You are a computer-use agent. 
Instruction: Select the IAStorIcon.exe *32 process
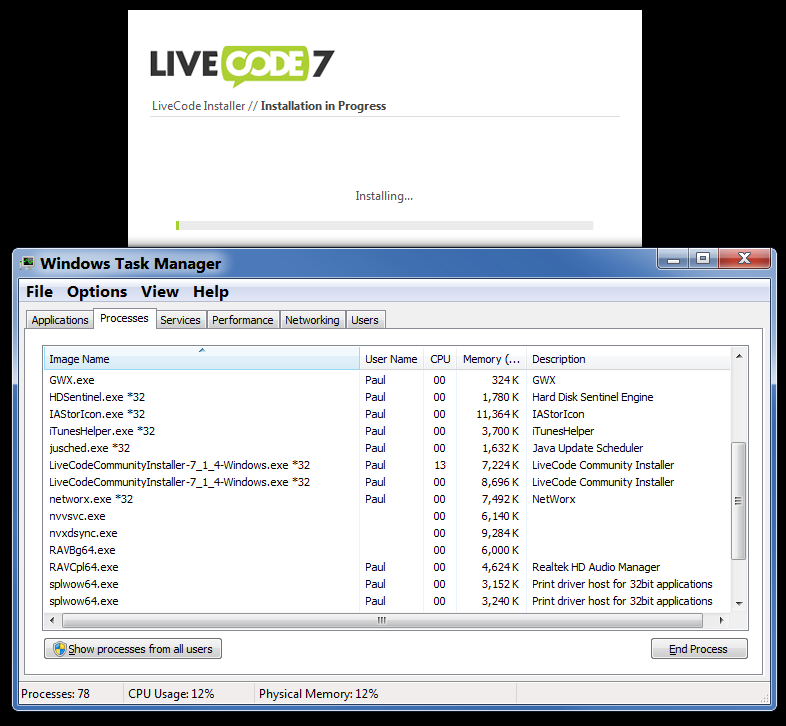click(387, 414)
